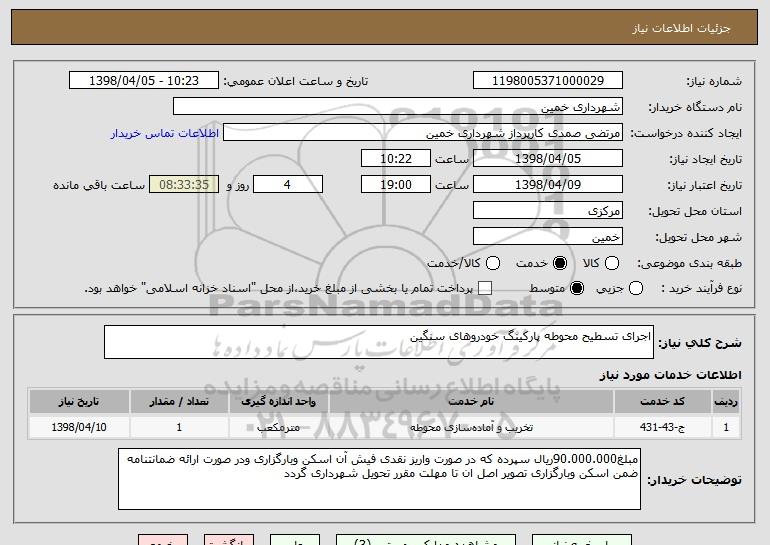Click the service code cell ج-43-431
The height and width of the screenshot is (545, 770).
[662, 427]
